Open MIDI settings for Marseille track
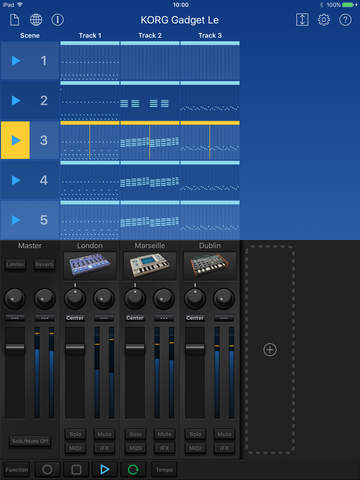Image resolution: width=360 pixels, height=480 pixels. coord(135,448)
